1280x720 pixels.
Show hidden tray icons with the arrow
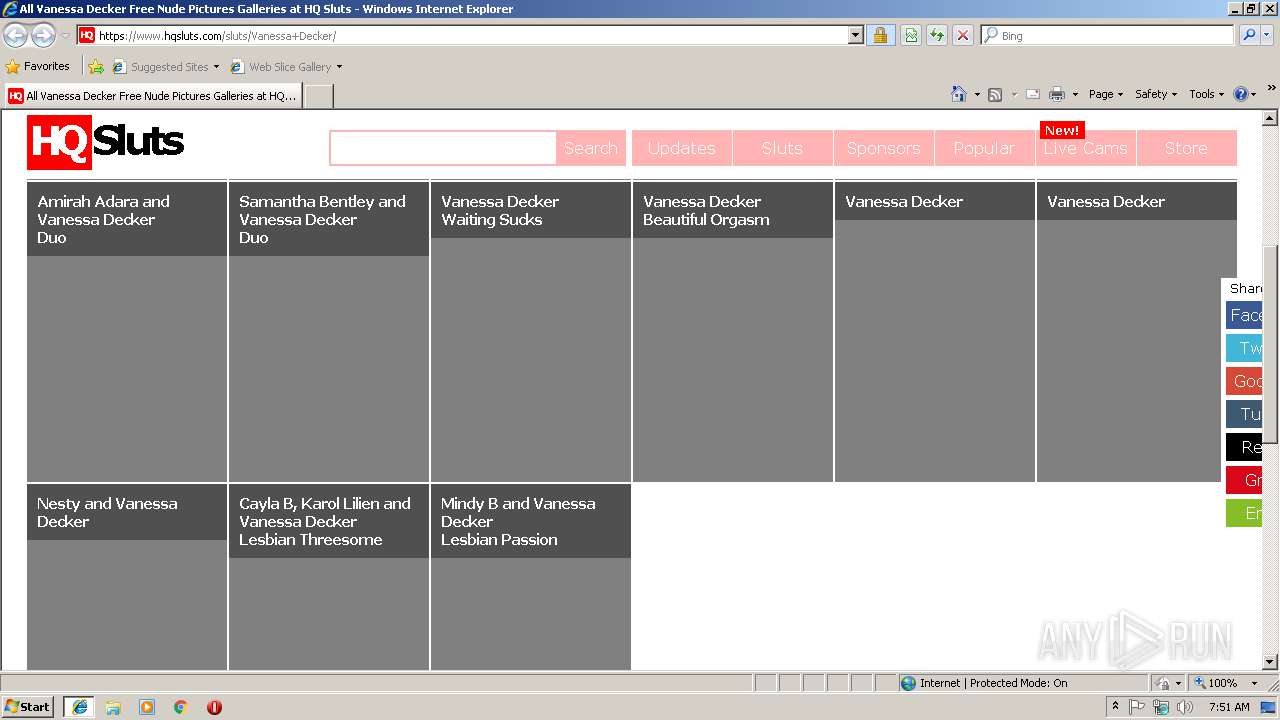tap(1115, 706)
